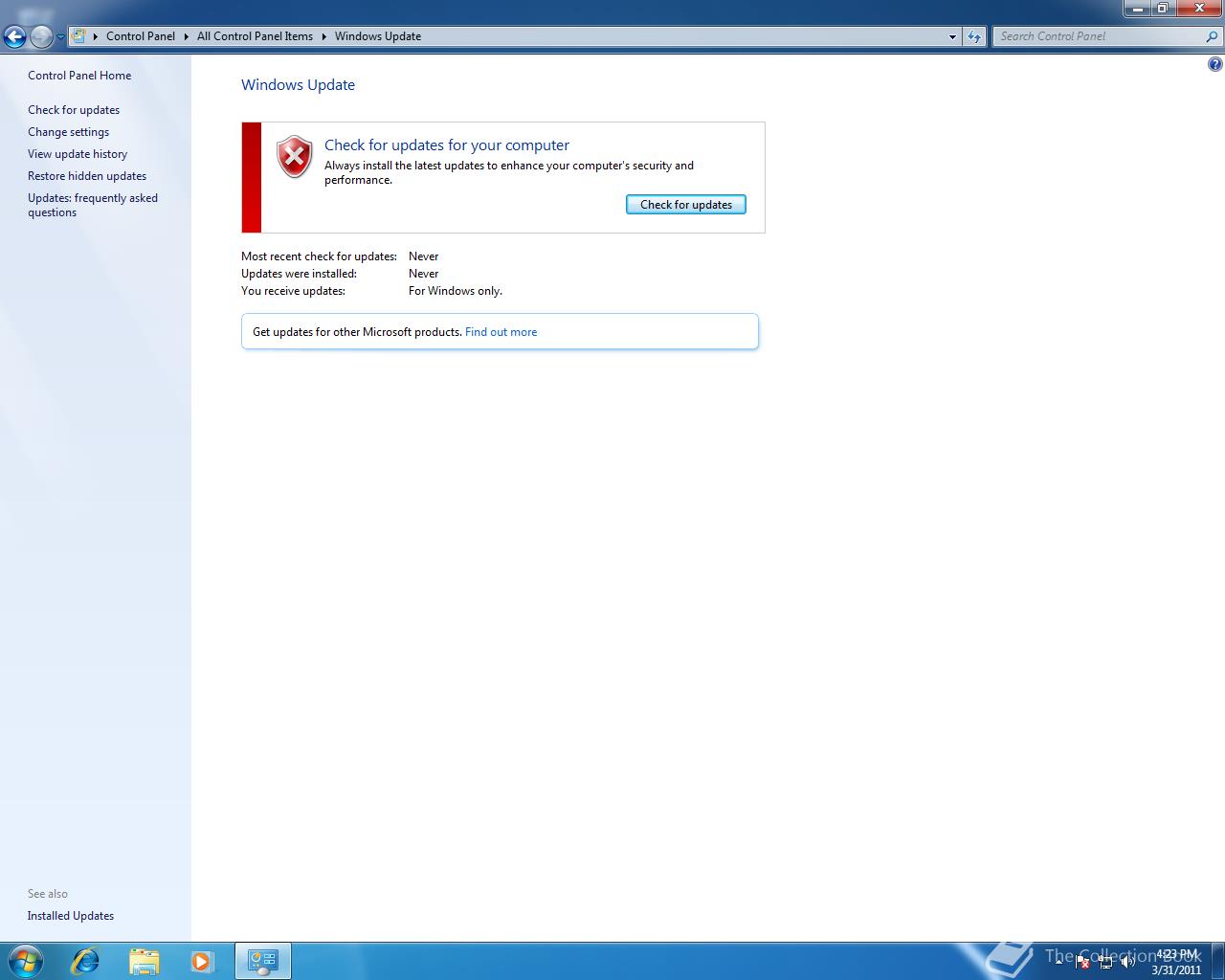Click the Find out more link
Viewport: 1225px width, 980px height.
pyautogui.click(x=501, y=332)
